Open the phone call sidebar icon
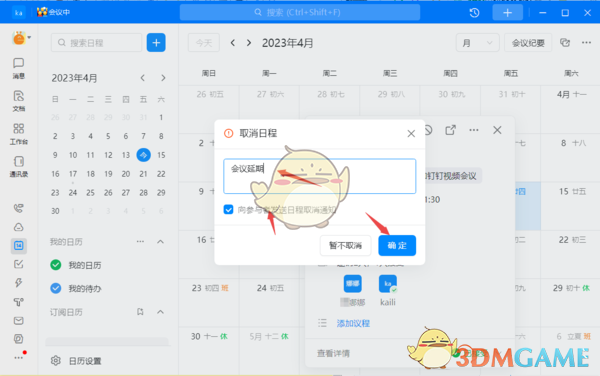The height and width of the screenshot is (376, 600). tap(18, 208)
